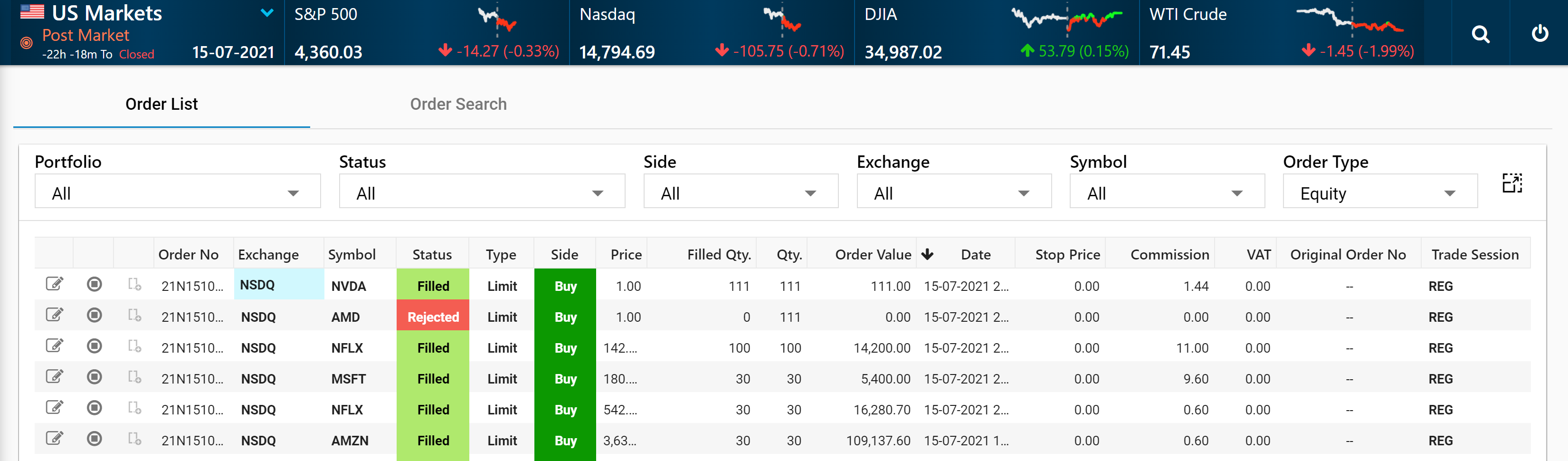Open the Portfolio dropdown
This screenshot has height=461, width=1568.
178,193
